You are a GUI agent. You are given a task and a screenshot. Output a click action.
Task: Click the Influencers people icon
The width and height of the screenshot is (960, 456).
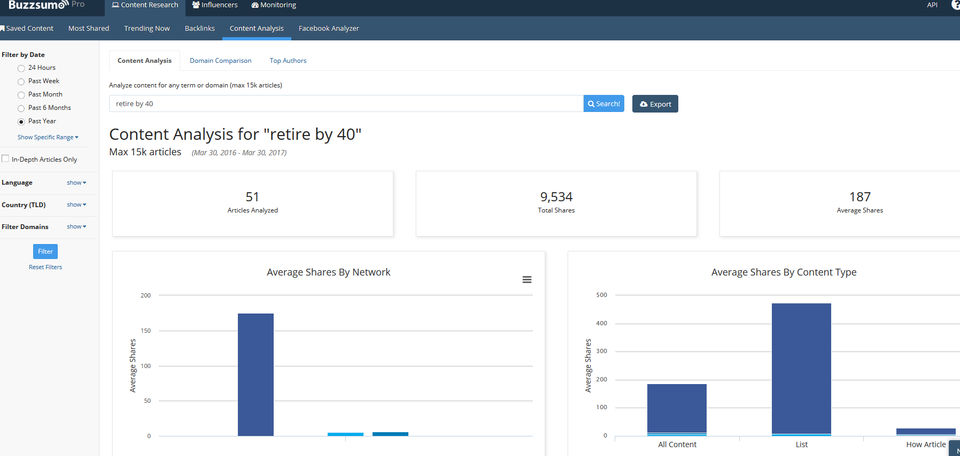point(196,5)
